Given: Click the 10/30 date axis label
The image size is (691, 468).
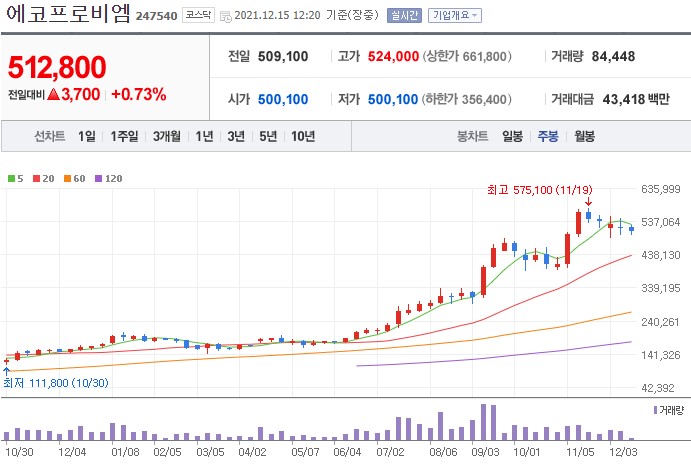Looking at the screenshot, I should point(19,452).
